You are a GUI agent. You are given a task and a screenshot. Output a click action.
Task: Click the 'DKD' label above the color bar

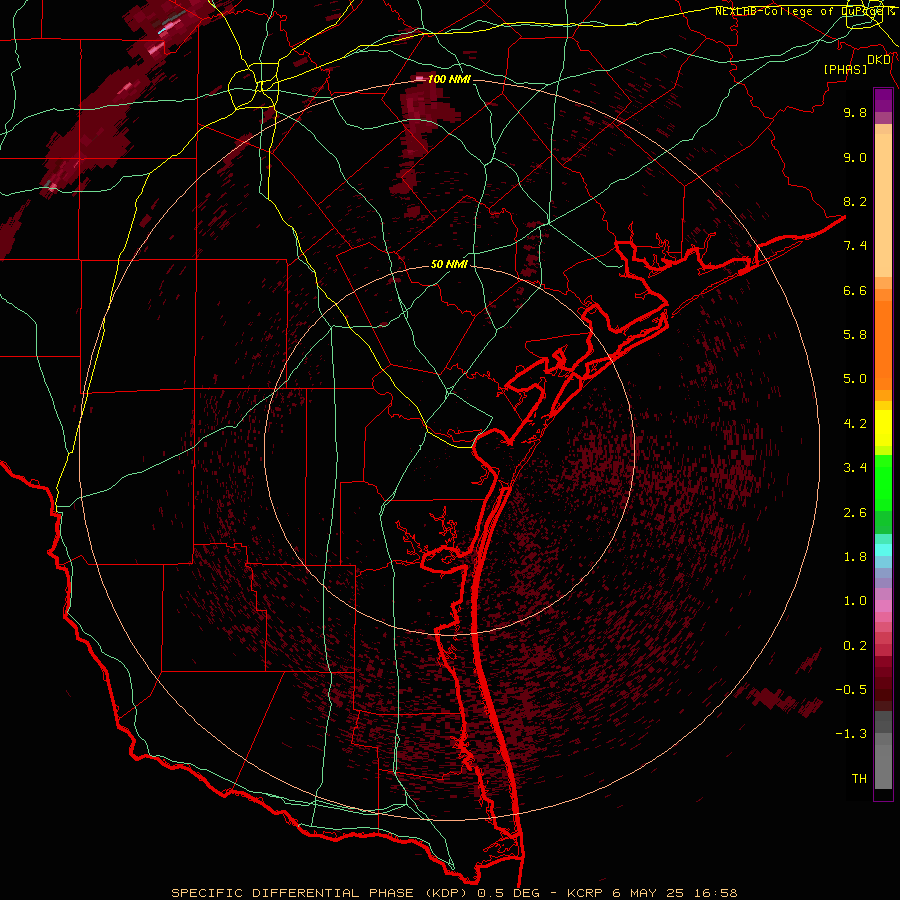[x=879, y=60]
